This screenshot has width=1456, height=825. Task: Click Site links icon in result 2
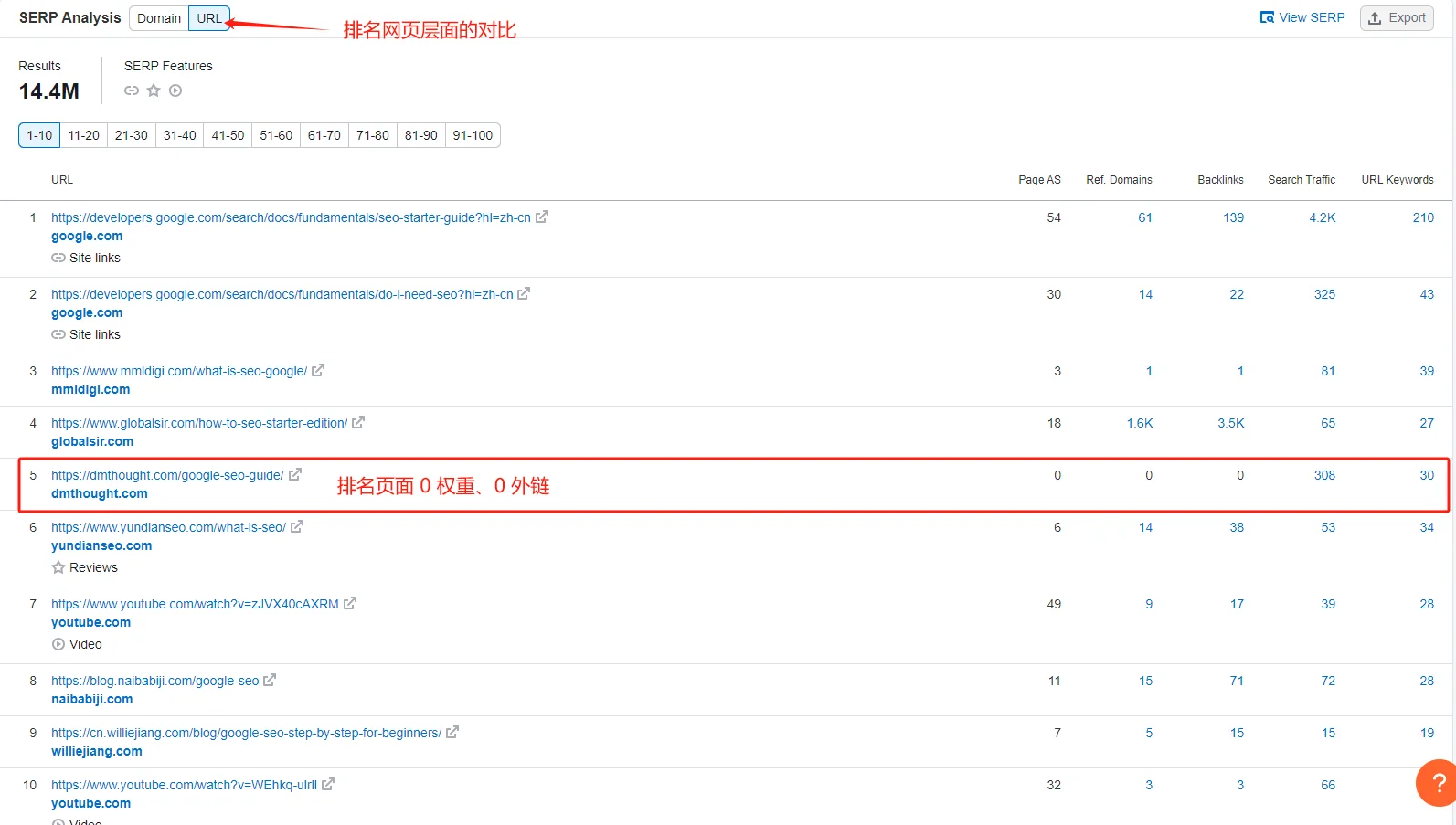(58, 334)
